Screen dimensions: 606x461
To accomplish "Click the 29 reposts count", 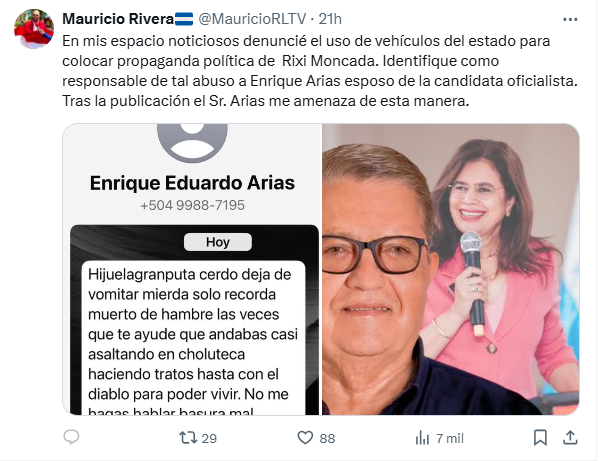I will [209, 439].
